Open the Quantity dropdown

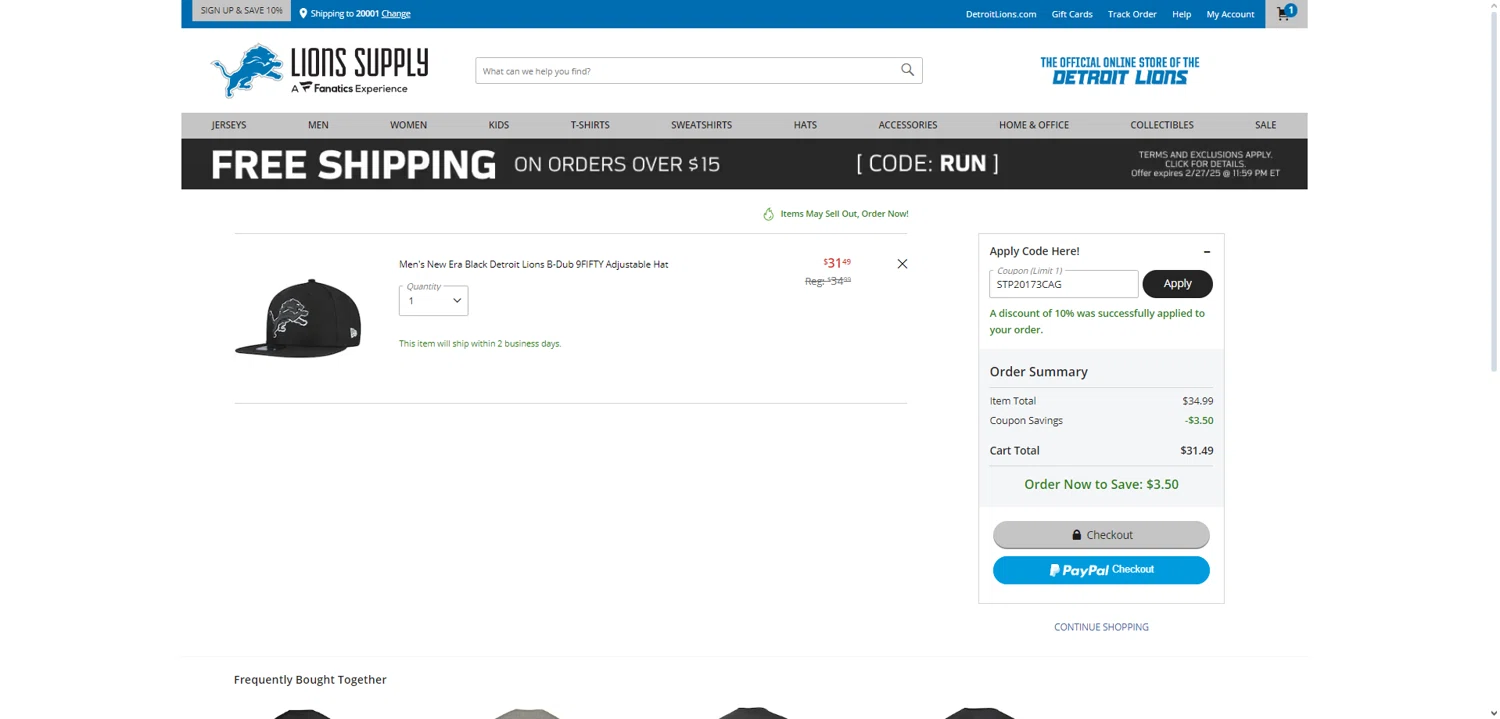[x=433, y=300]
